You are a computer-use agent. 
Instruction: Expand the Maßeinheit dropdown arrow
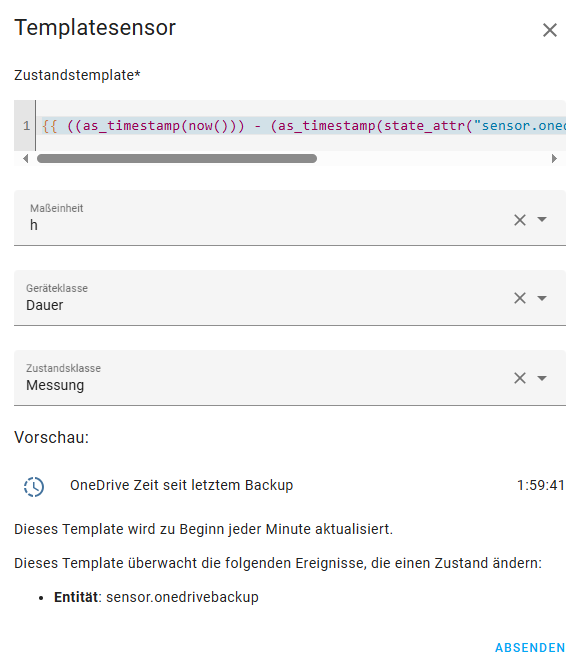point(542,219)
